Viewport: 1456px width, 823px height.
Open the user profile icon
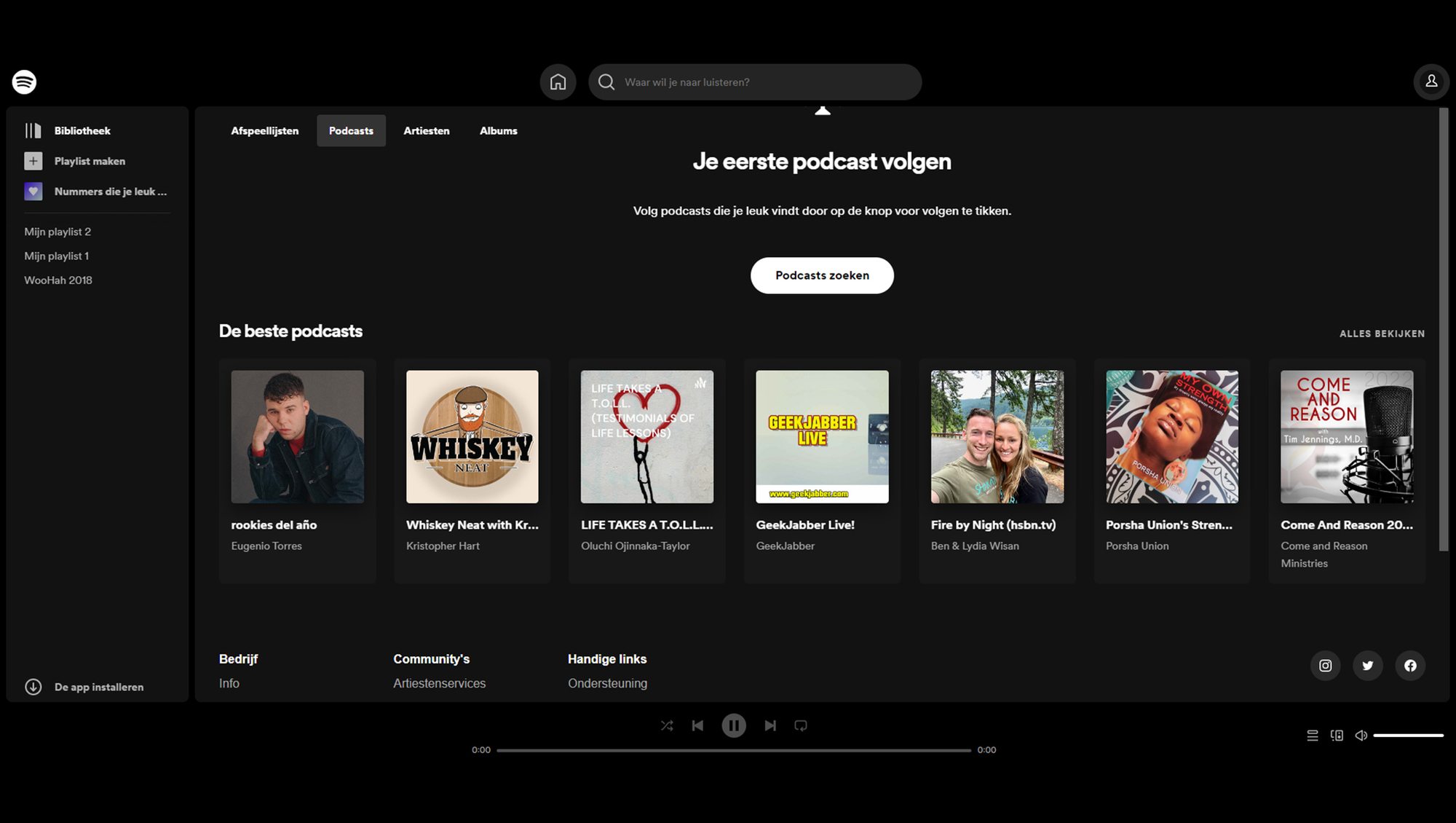tap(1431, 82)
